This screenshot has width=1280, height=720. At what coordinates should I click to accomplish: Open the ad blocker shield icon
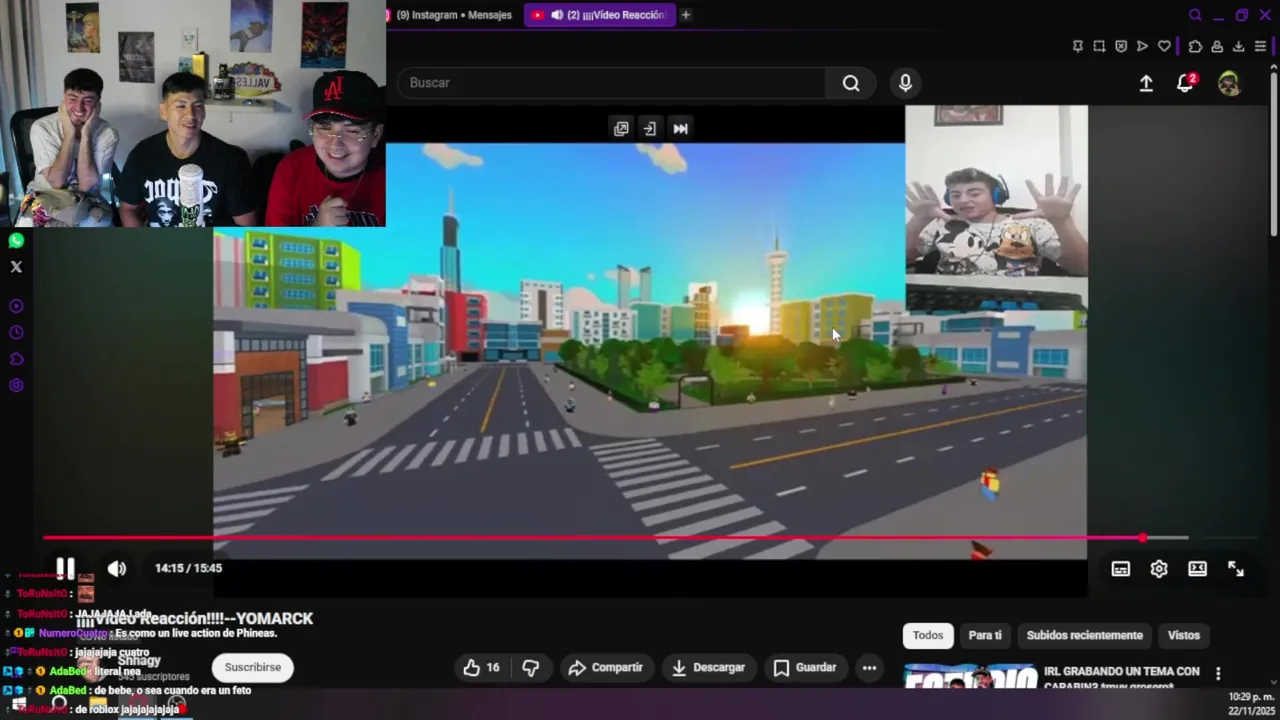(1121, 46)
